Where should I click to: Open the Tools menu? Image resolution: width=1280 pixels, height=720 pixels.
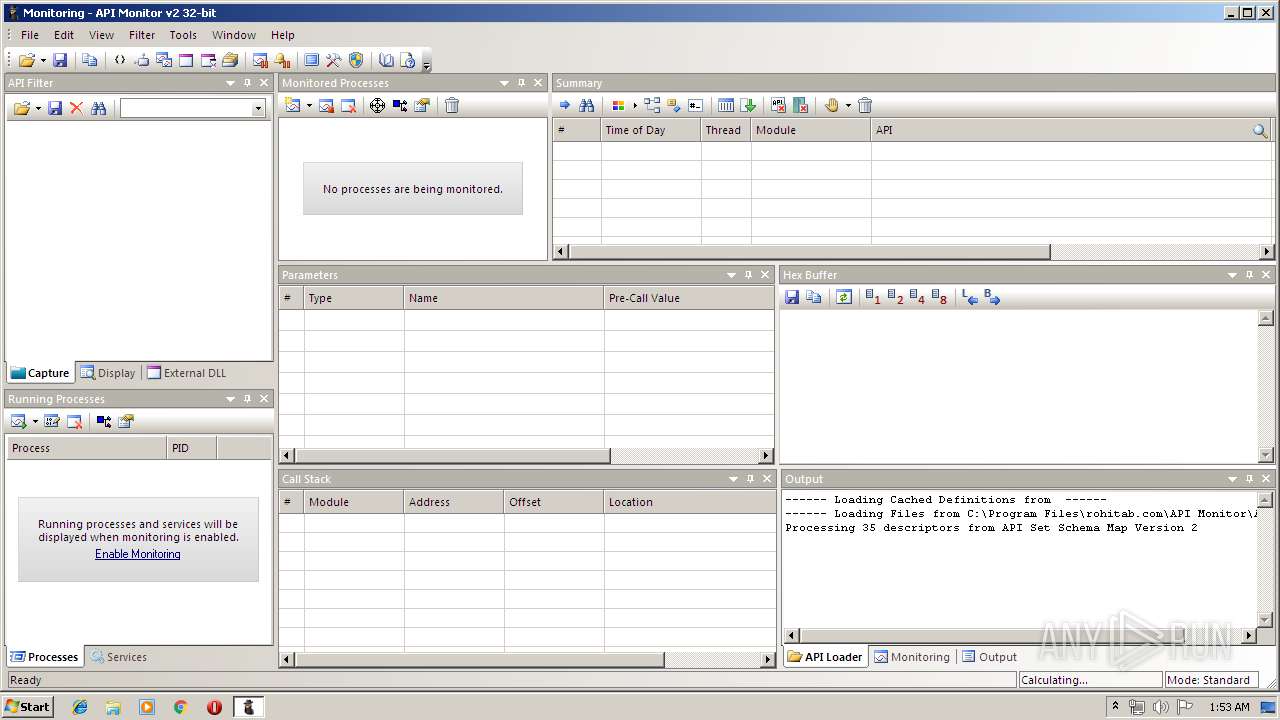(183, 35)
